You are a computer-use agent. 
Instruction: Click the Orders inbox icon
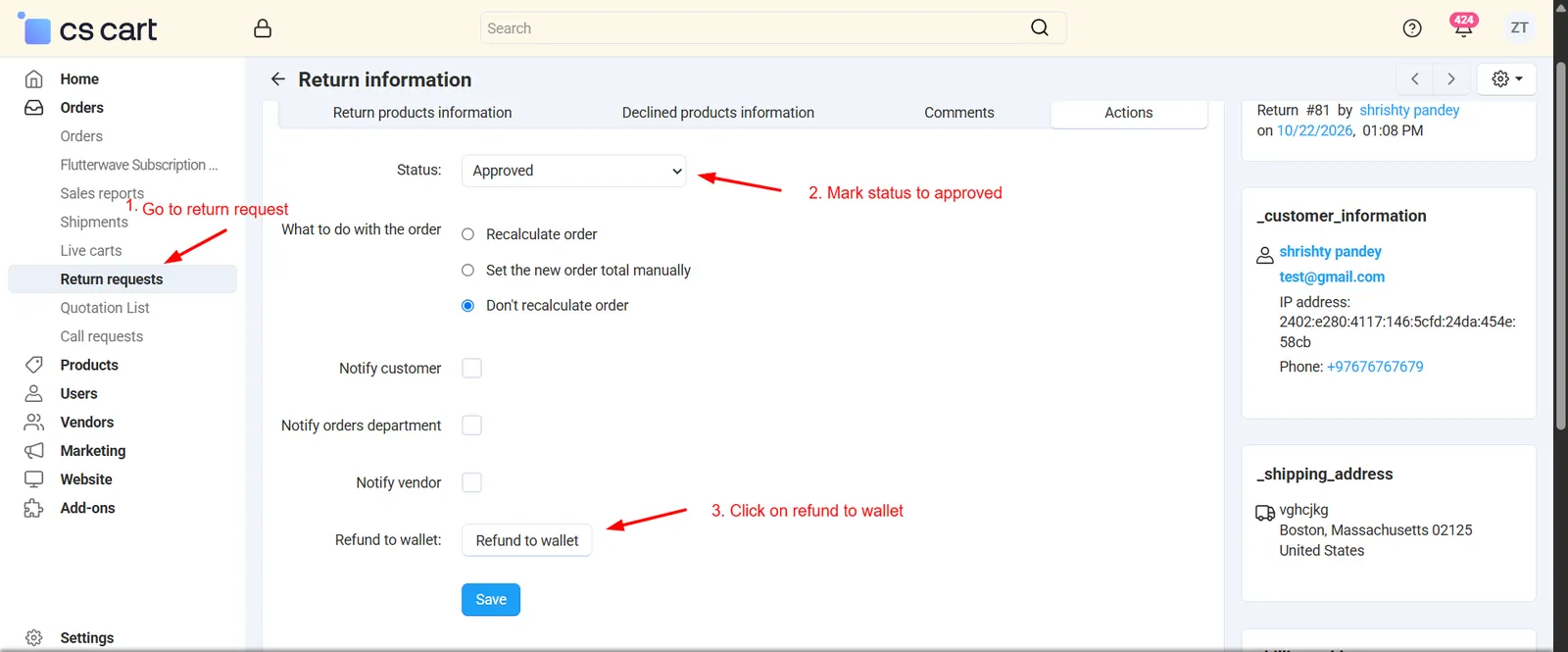pyautogui.click(x=34, y=108)
